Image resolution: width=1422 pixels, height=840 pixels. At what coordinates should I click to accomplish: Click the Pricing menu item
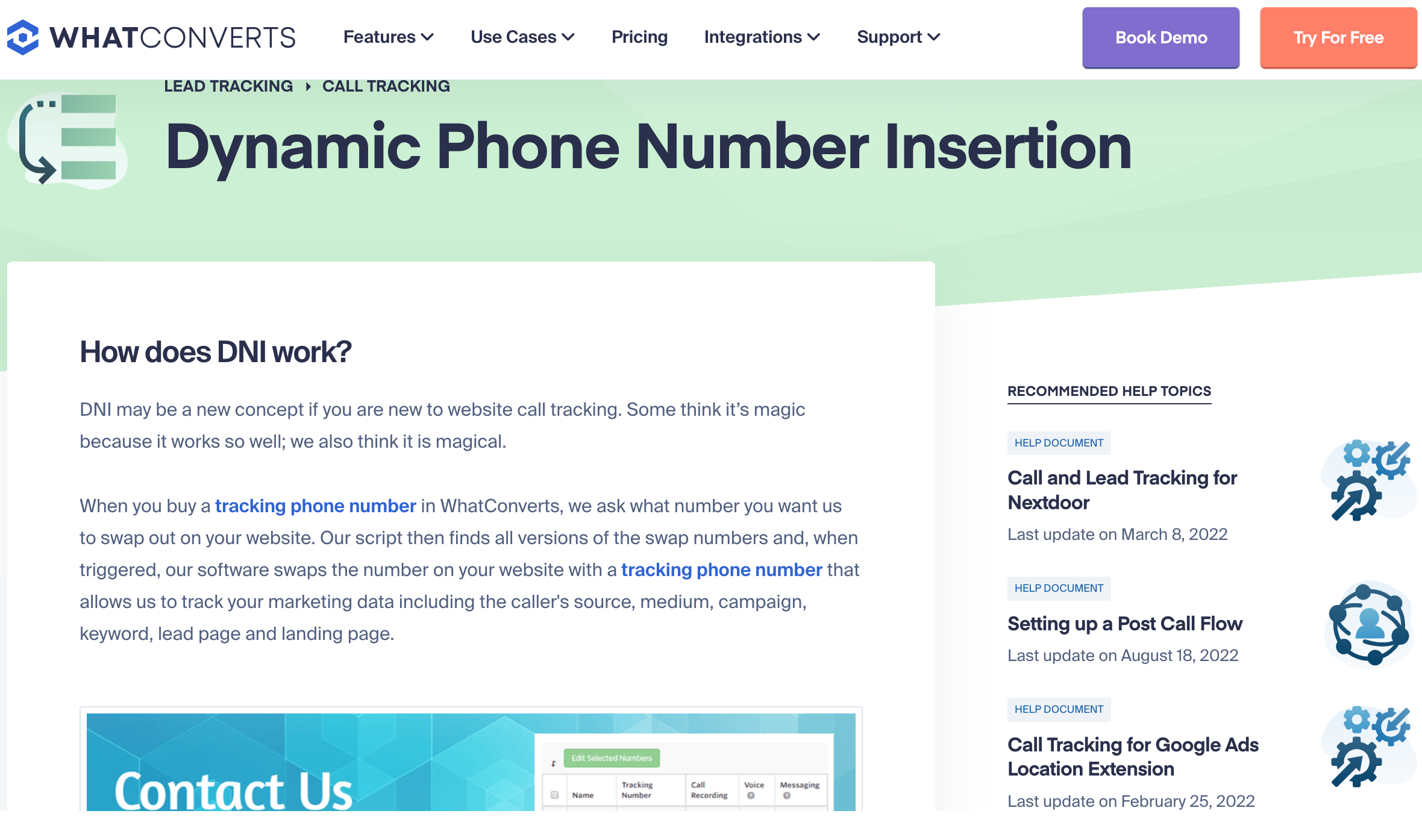639,38
